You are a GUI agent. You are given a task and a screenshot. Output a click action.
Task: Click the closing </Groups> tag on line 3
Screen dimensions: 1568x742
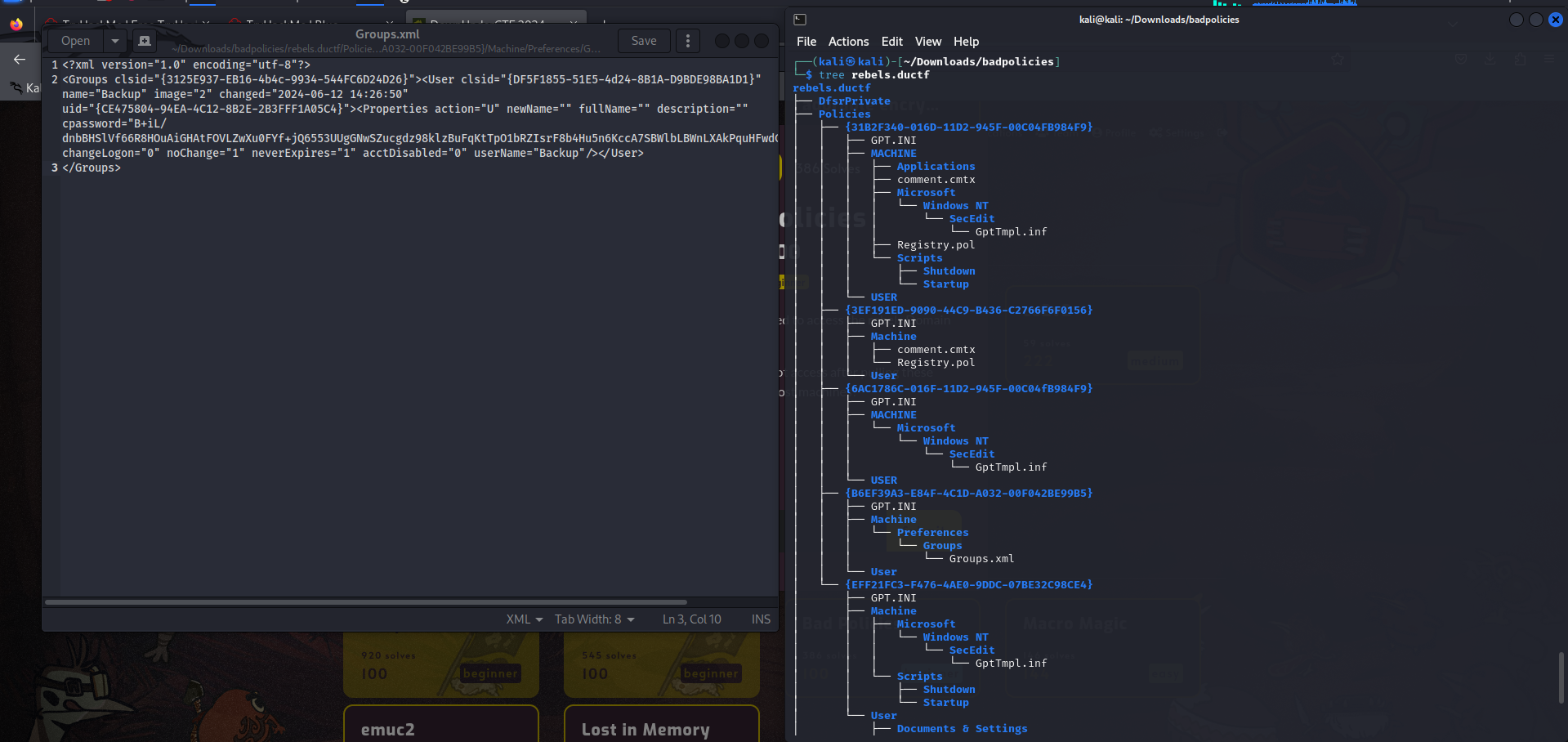[x=92, y=168]
